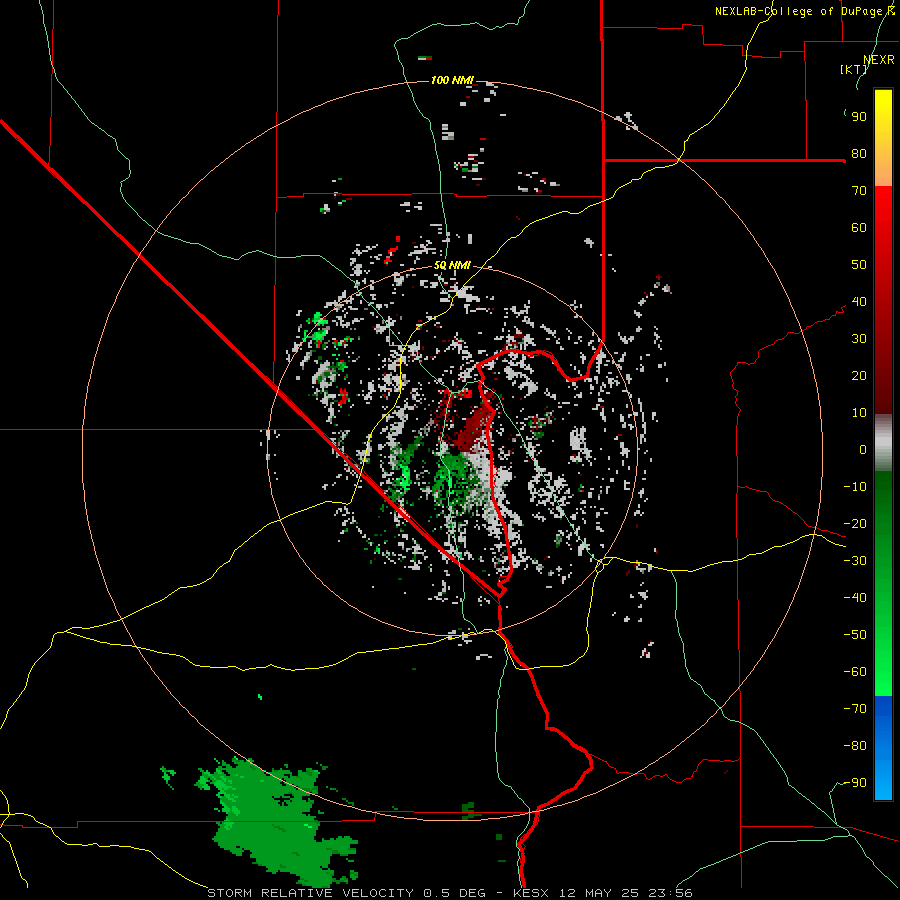Click the -50 scale label
The height and width of the screenshot is (900, 900).
tap(855, 635)
